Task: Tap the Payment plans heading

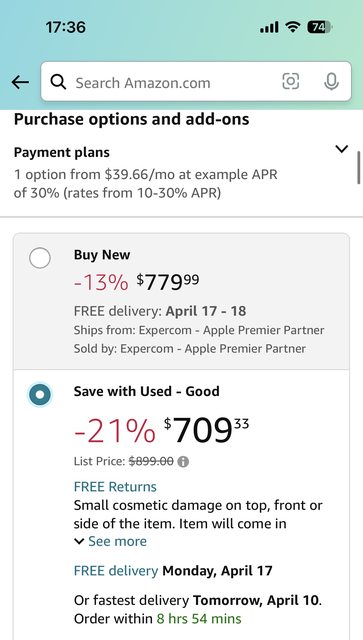Action: click(x=62, y=153)
